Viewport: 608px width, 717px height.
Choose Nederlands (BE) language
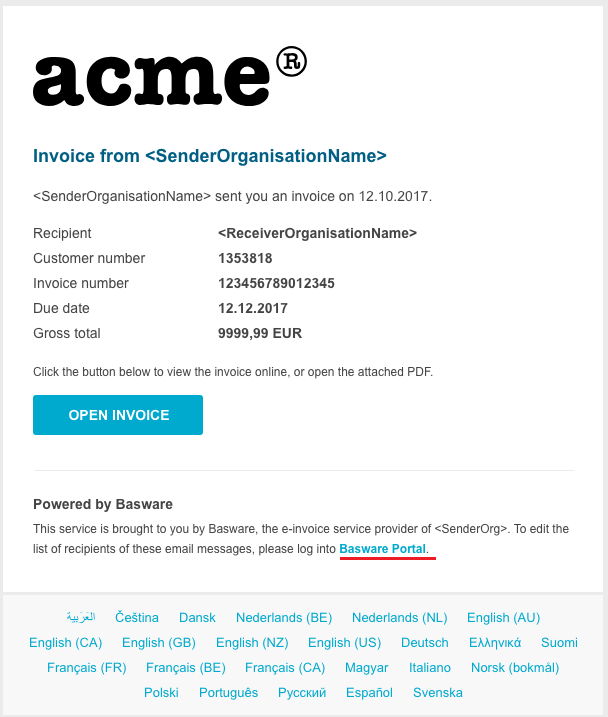284,618
